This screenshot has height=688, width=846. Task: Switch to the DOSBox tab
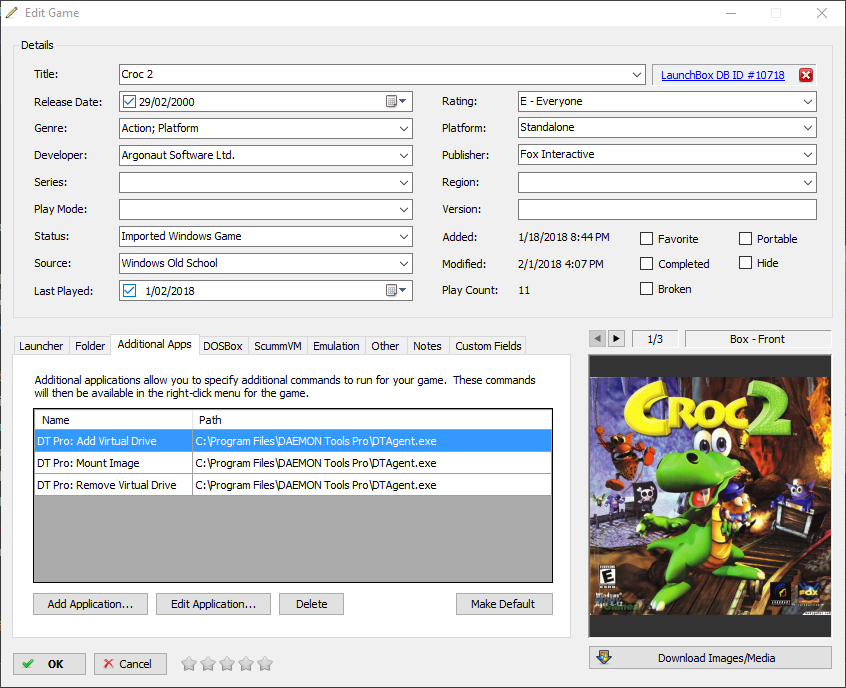point(223,346)
